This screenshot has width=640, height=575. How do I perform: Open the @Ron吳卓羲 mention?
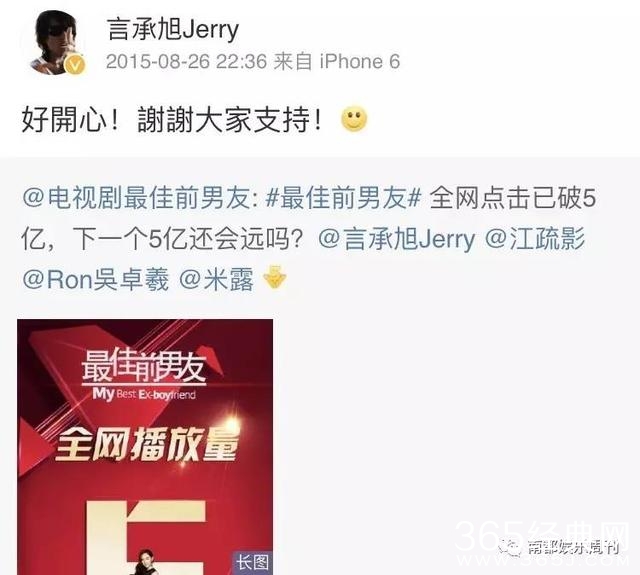(96, 279)
